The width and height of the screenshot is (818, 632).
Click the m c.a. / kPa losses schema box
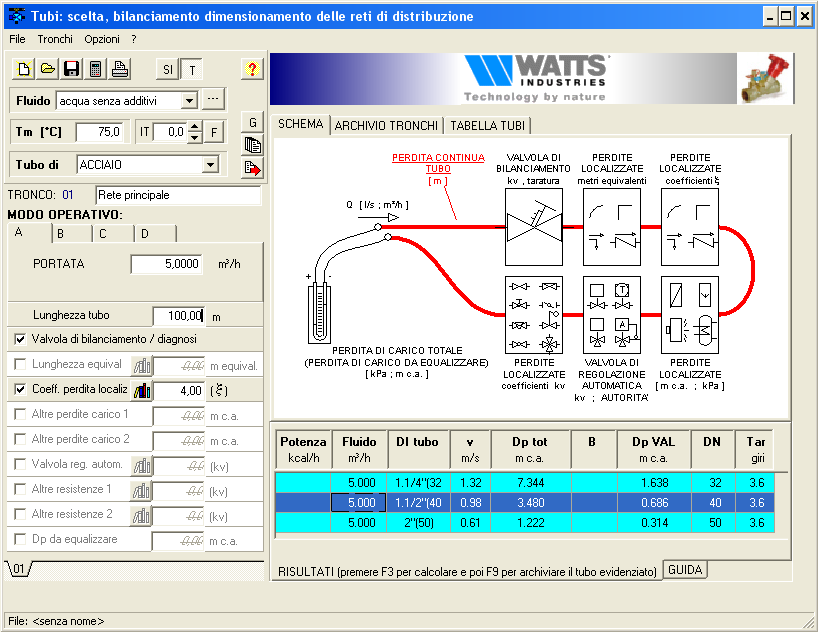(690, 315)
